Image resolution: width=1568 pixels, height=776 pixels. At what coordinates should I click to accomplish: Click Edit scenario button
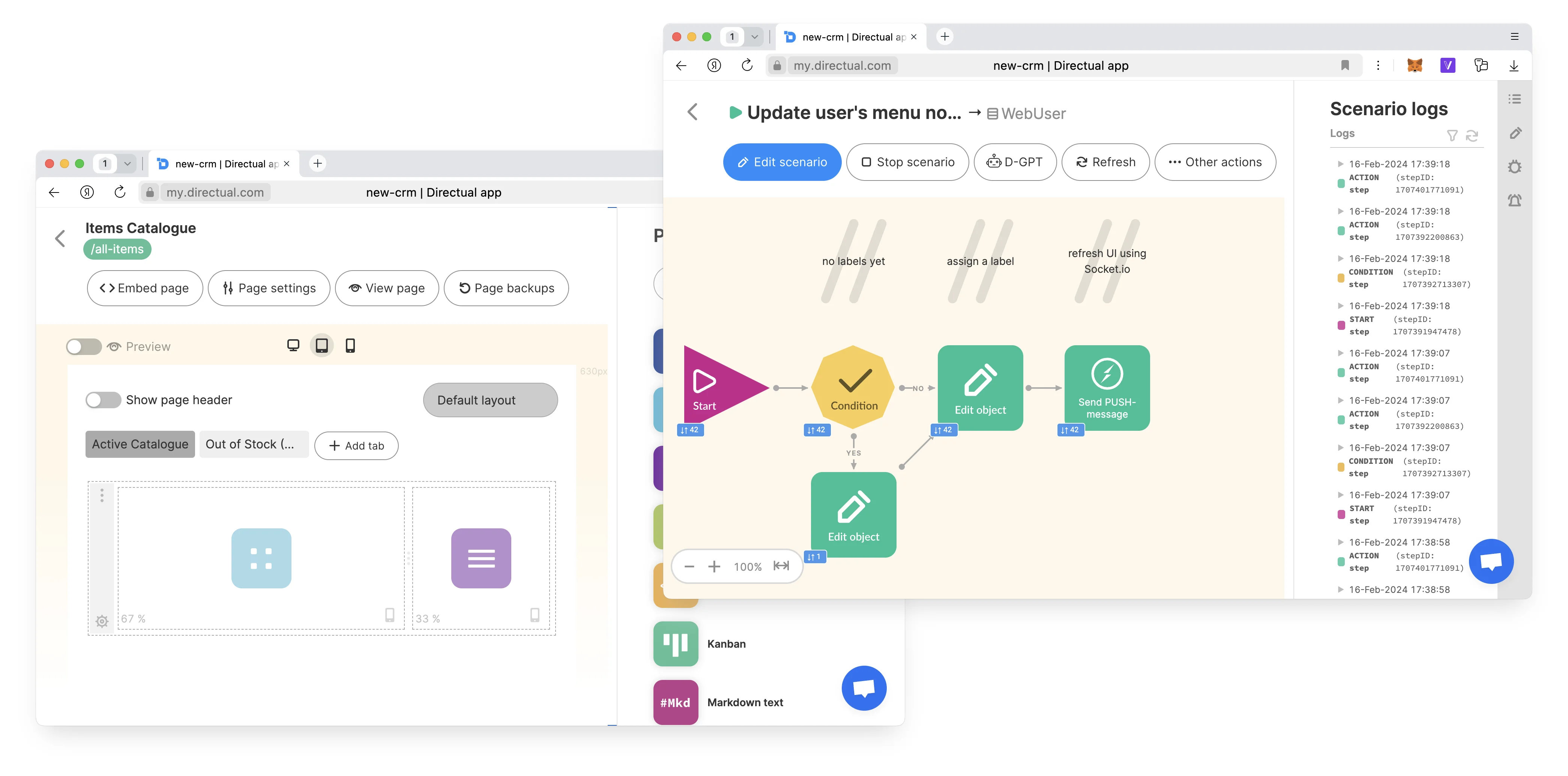[x=782, y=162]
